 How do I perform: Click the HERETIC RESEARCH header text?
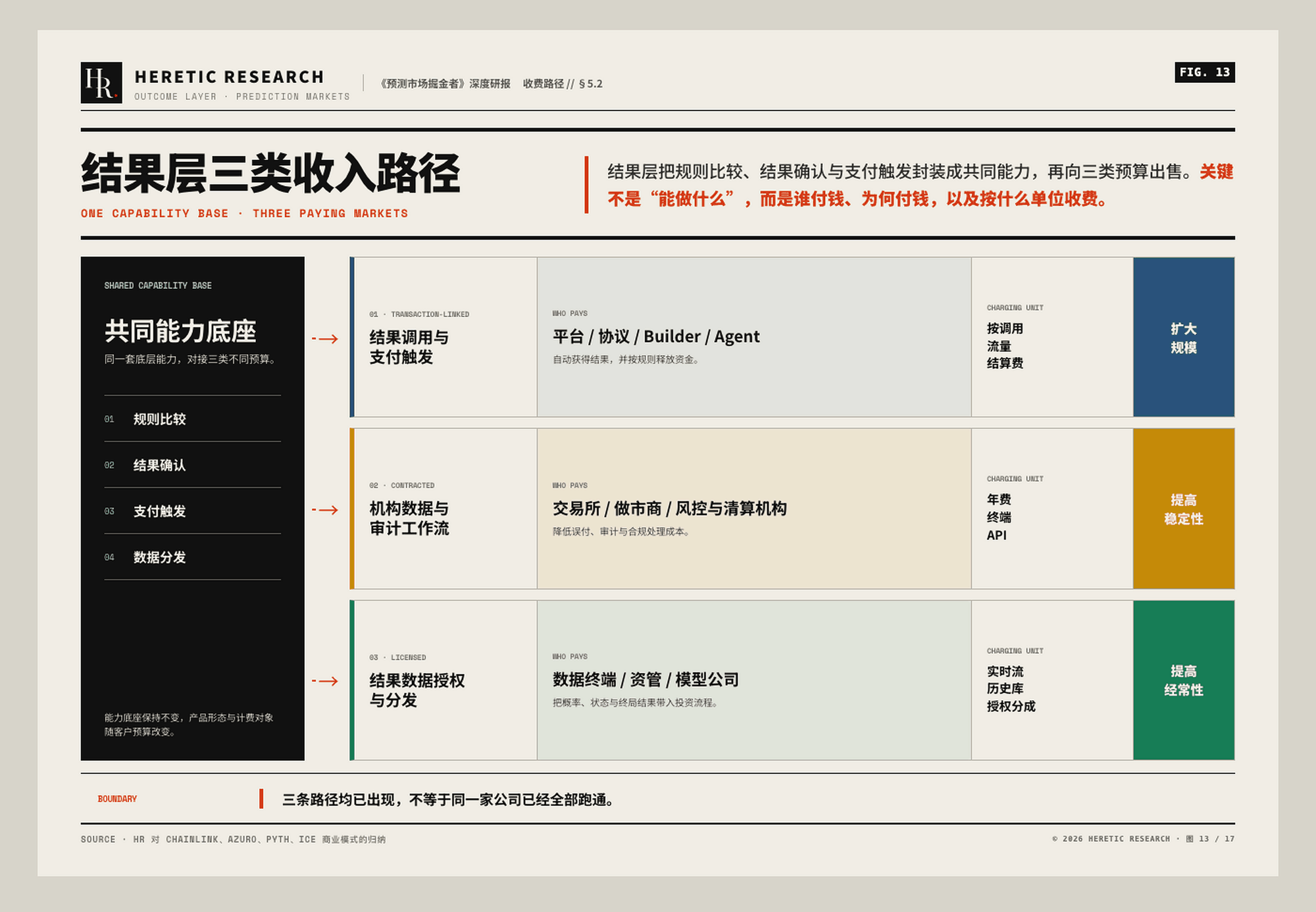(229, 77)
